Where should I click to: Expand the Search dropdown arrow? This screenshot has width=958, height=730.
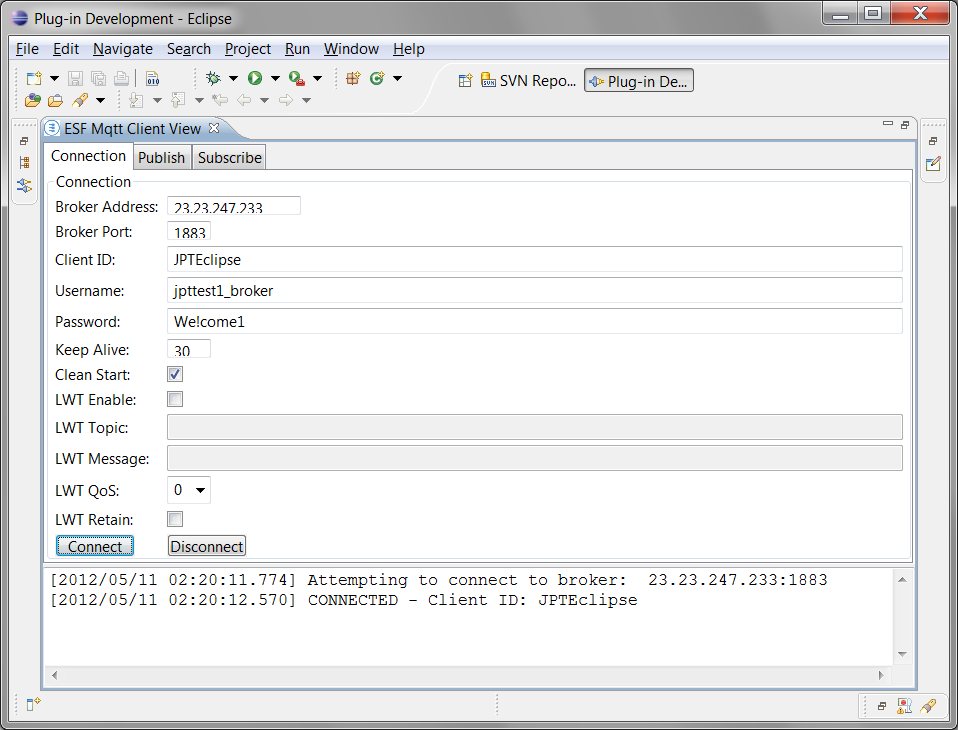[x=100, y=100]
